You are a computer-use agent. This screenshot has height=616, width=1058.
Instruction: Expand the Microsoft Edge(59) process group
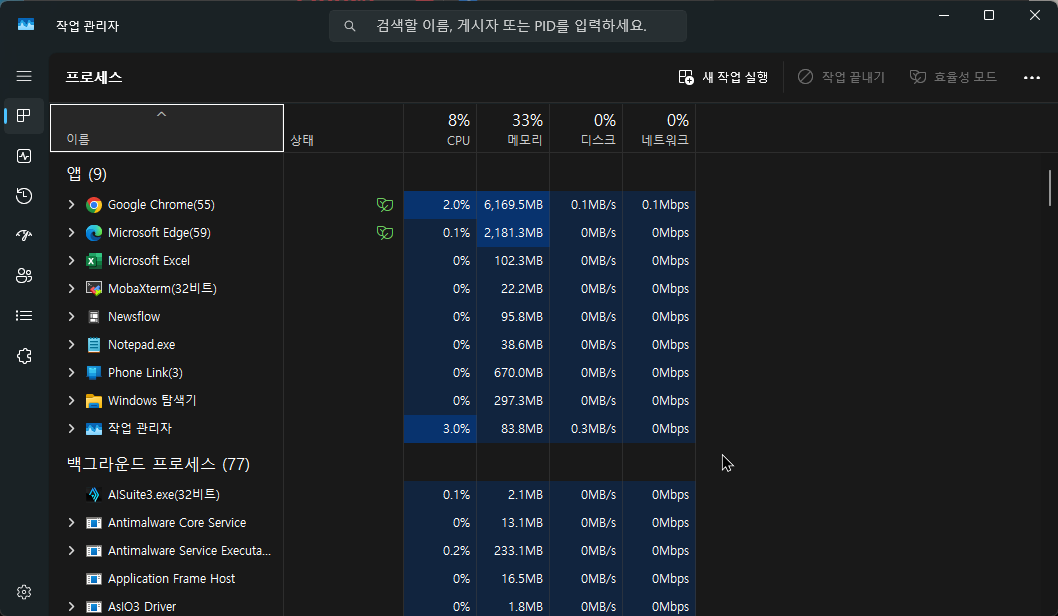point(71,233)
